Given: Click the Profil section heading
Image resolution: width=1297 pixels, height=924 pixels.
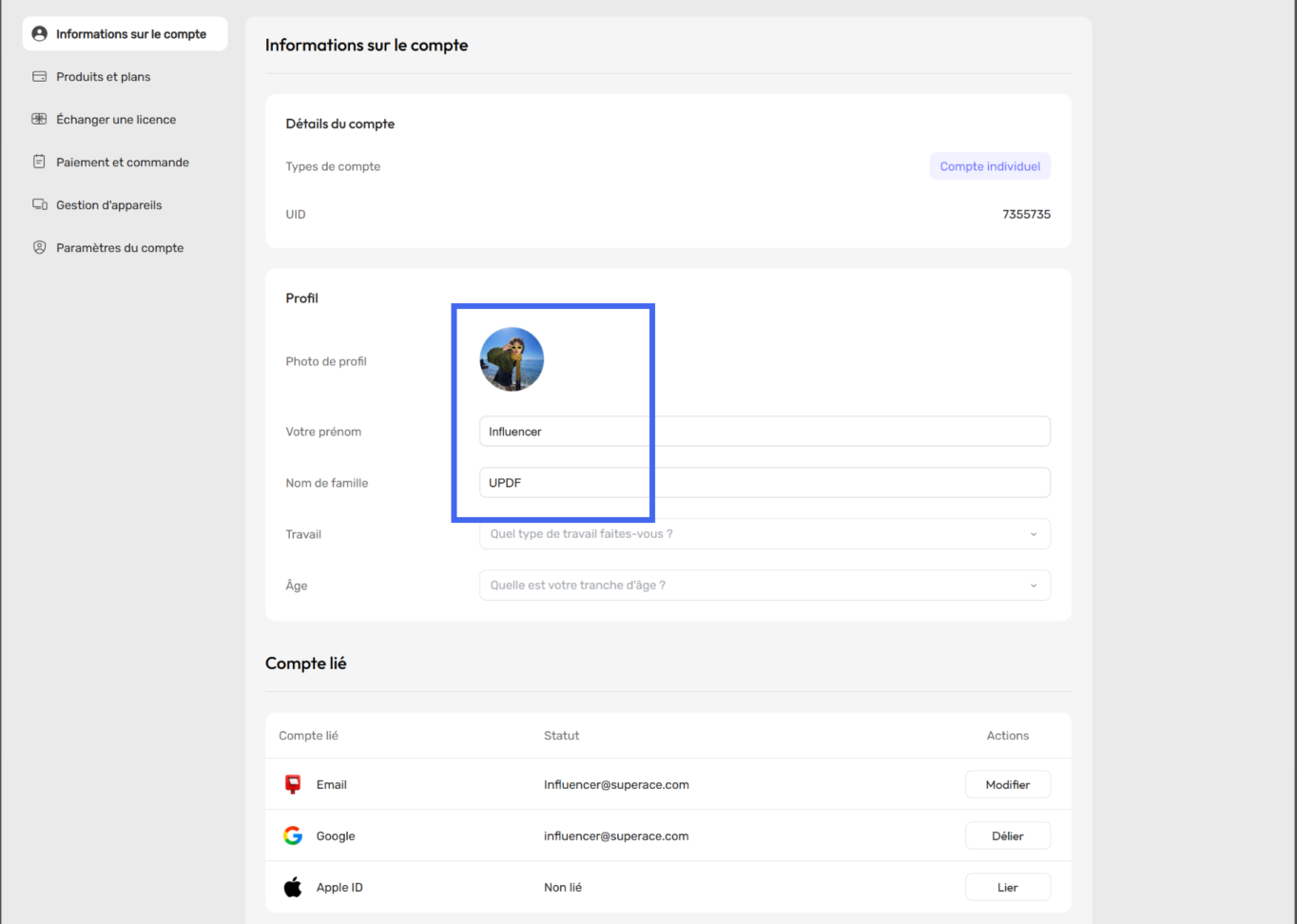Looking at the screenshot, I should (301, 298).
